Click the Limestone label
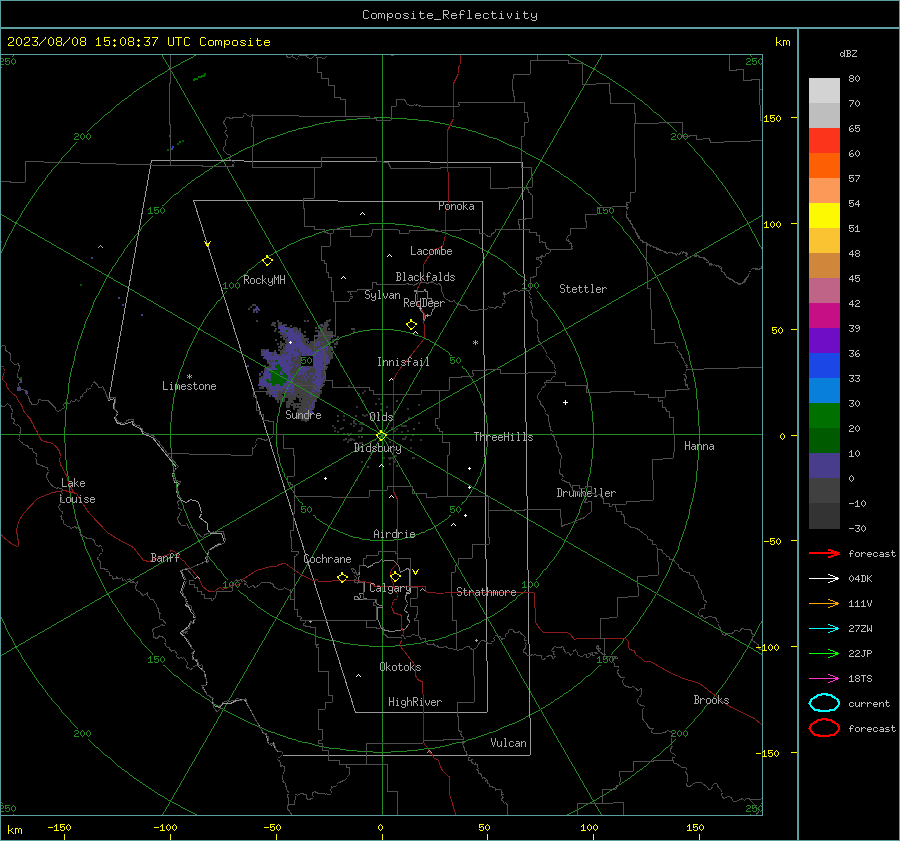Screen dimensions: 900x841 (x=189, y=386)
